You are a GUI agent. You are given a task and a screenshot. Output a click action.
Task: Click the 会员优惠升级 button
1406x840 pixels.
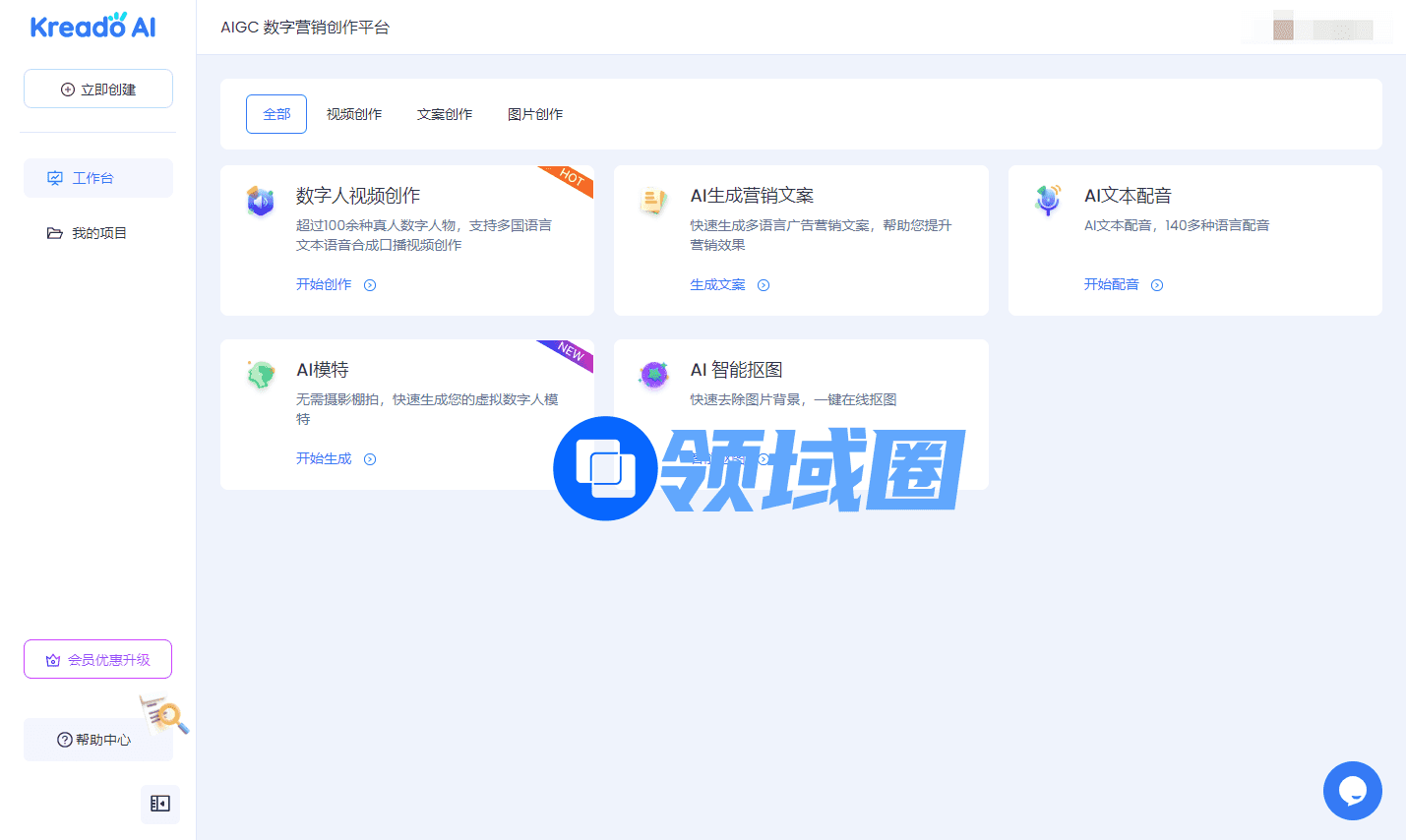pos(98,659)
